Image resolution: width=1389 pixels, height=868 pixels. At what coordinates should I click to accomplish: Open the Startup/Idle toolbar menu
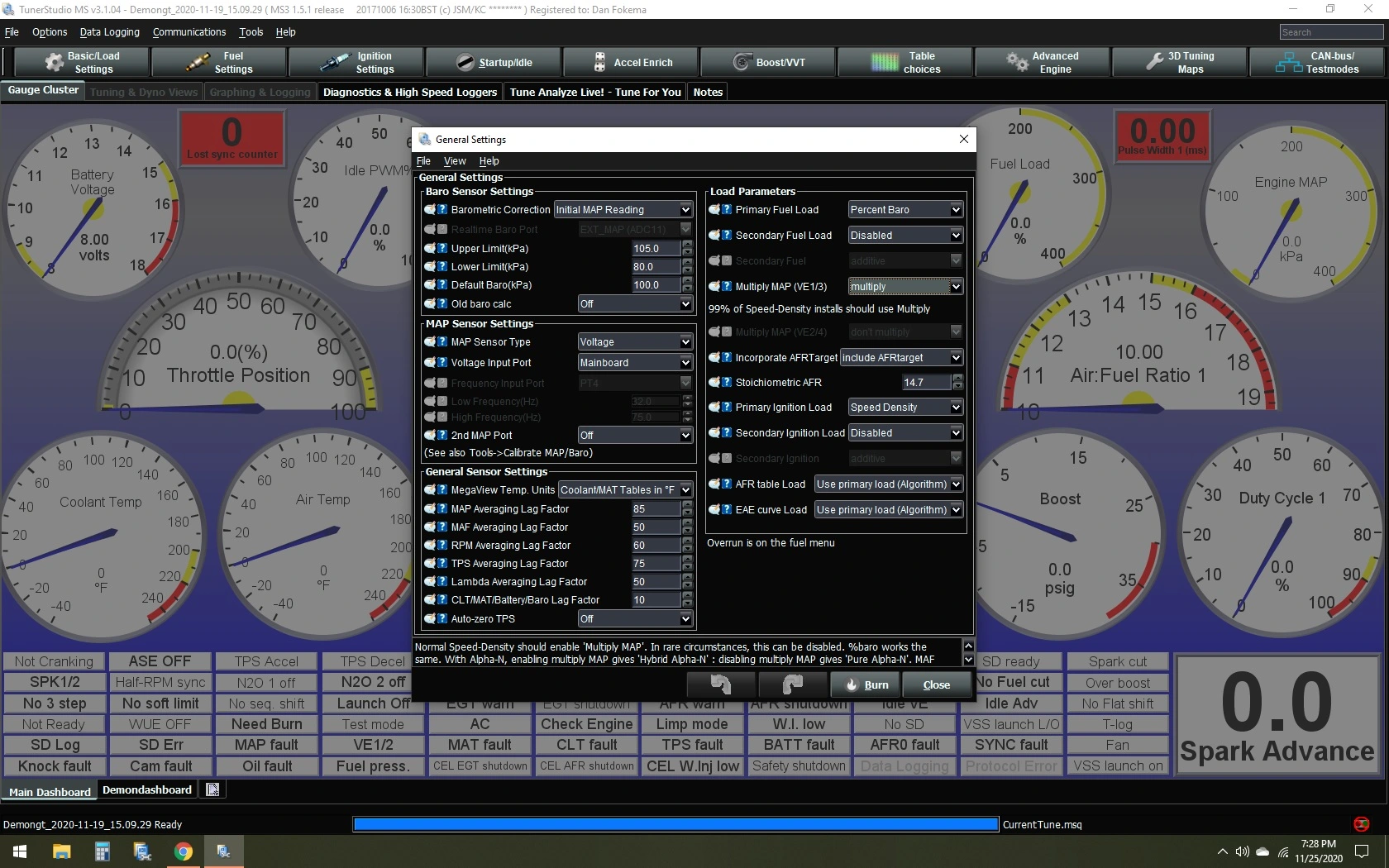pyautogui.click(x=494, y=63)
